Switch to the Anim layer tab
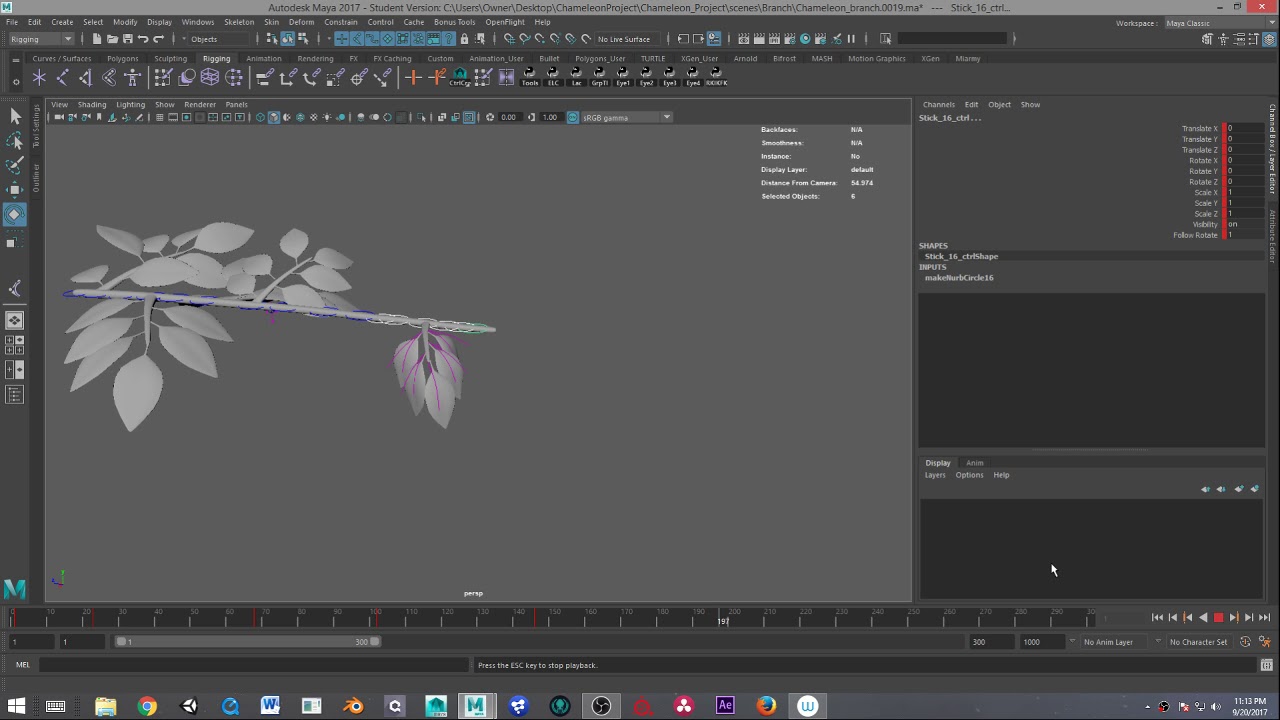The image size is (1280, 720). click(975, 463)
